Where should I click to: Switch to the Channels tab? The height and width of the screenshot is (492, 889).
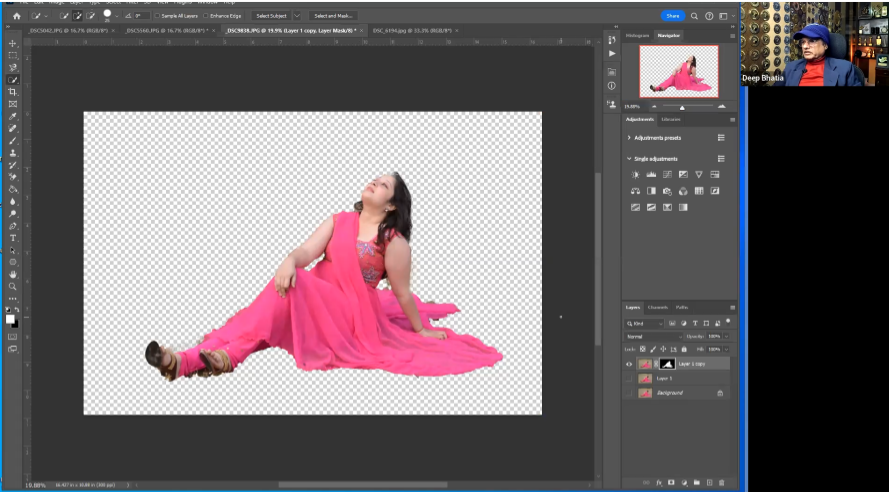[x=658, y=307]
